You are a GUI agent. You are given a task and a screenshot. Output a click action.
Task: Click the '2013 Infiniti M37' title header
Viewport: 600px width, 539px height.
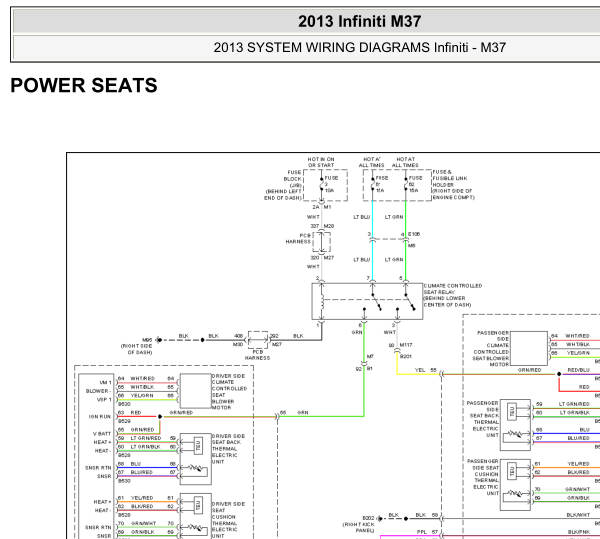click(x=359, y=21)
